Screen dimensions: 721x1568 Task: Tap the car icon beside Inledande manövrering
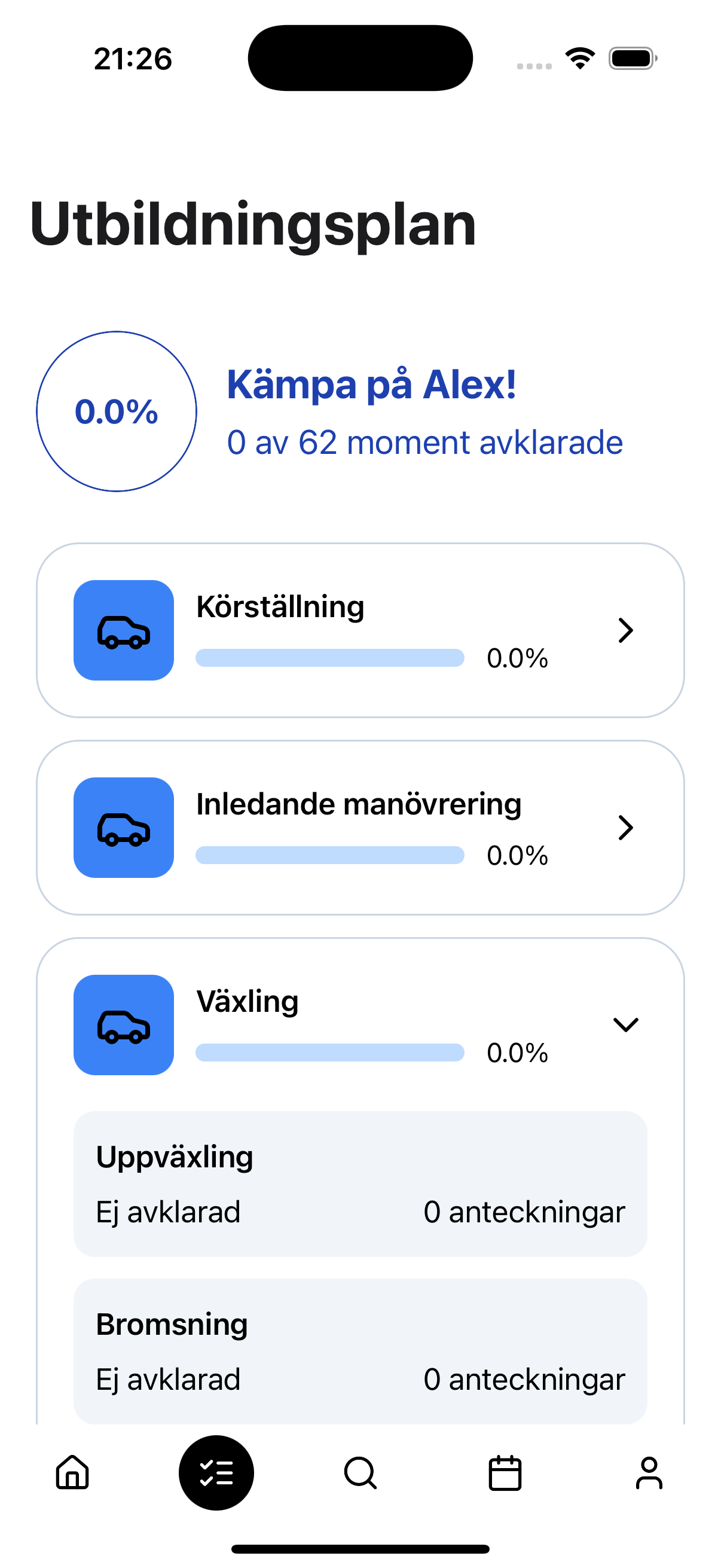(x=124, y=827)
